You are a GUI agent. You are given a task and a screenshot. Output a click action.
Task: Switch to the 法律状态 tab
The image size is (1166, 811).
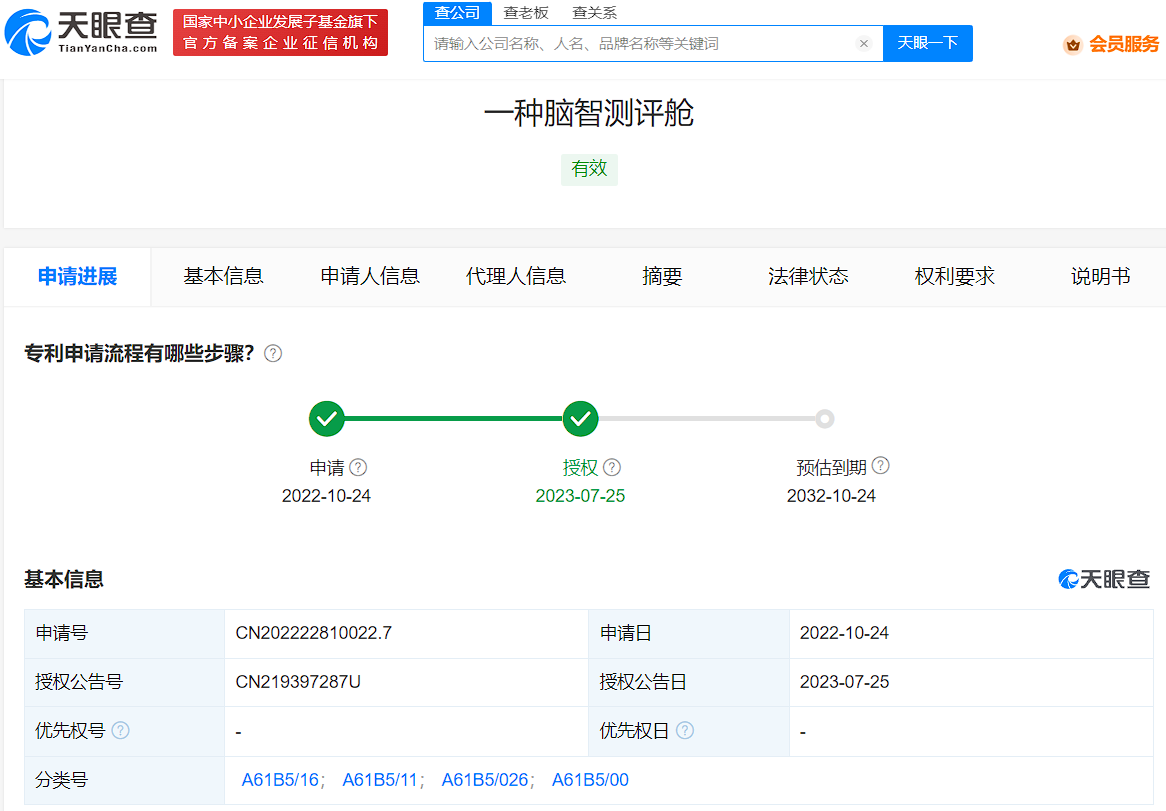(x=808, y=277)
